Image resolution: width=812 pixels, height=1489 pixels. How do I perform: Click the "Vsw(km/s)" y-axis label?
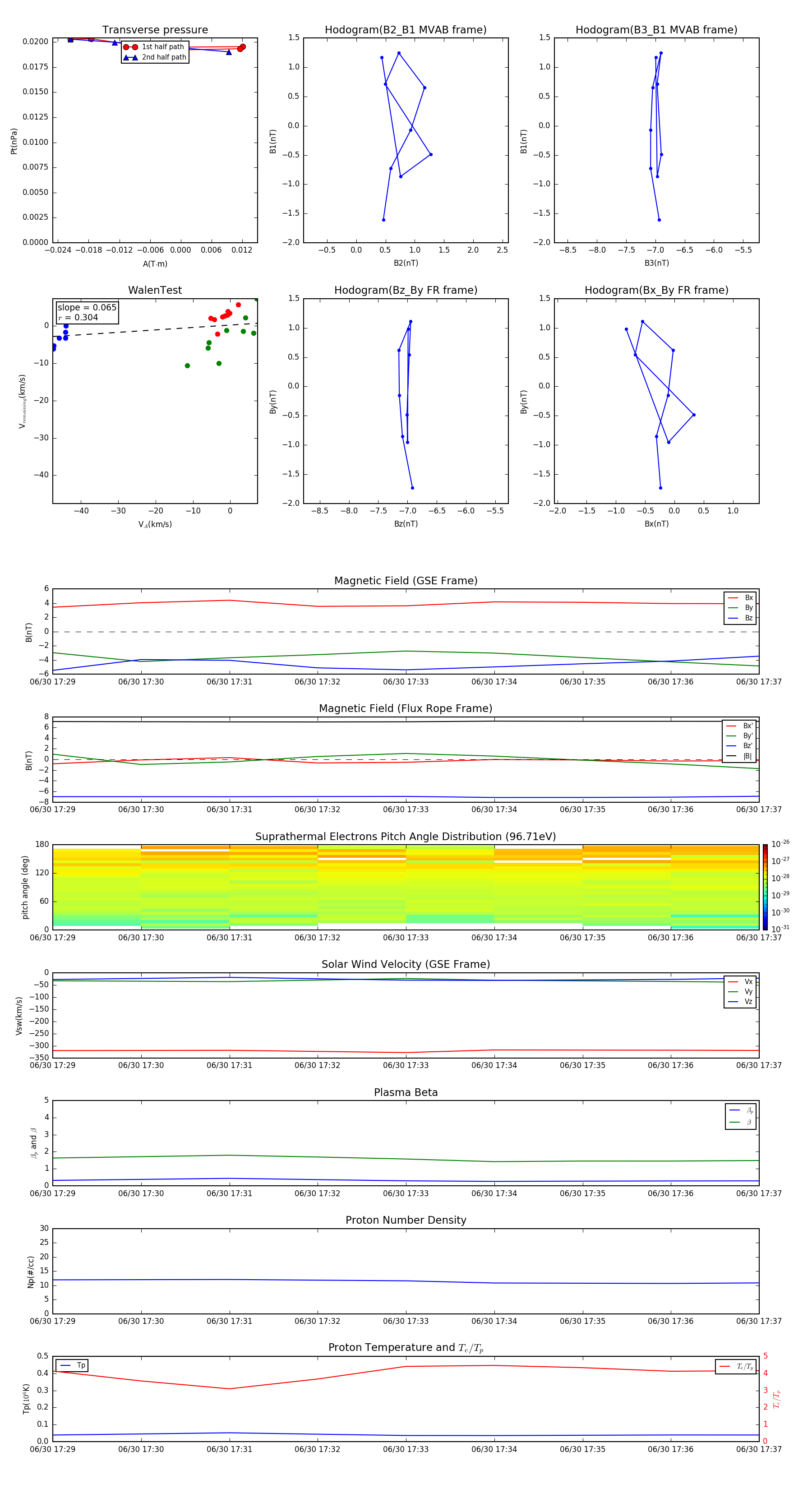pos(18,1016)
